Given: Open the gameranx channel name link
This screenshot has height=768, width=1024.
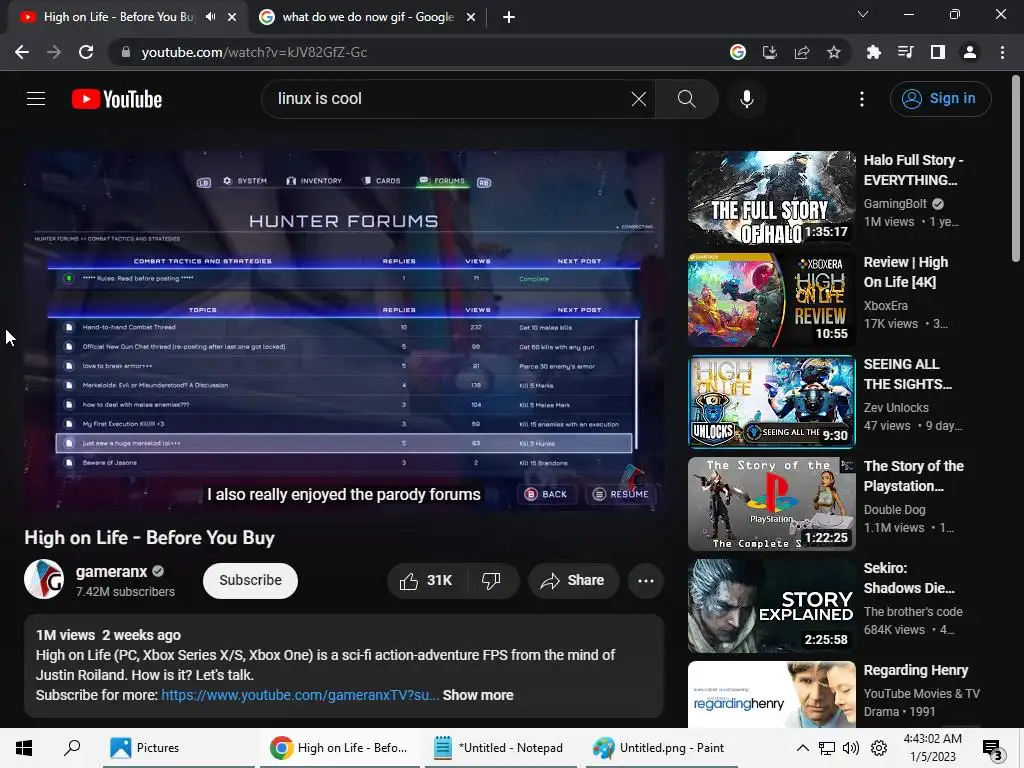Looking at the screenshot, I should [x=112, y=571].
